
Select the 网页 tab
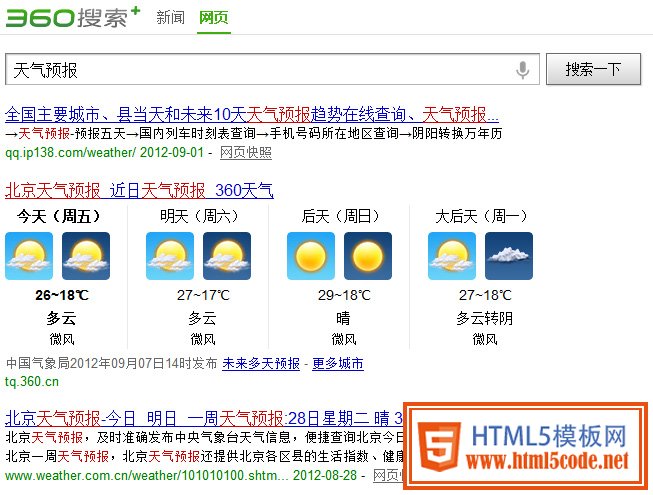(x=214, y=17)
